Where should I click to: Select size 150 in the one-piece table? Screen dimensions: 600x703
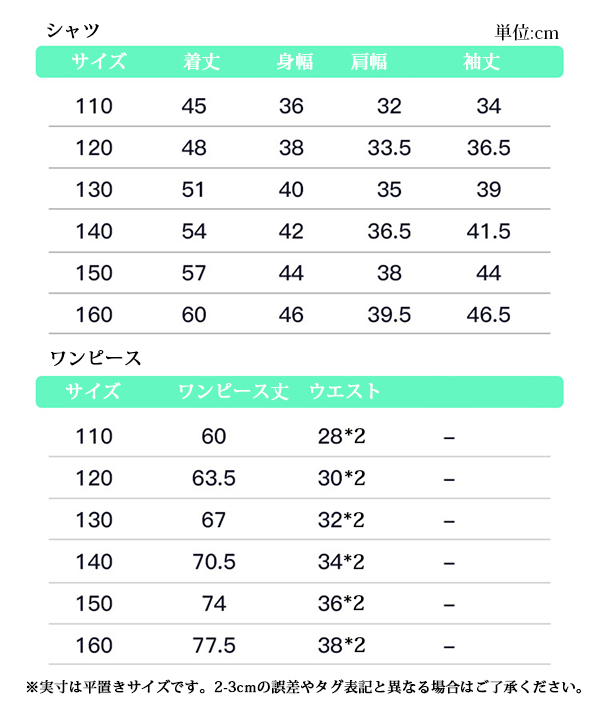click(94, 605)
